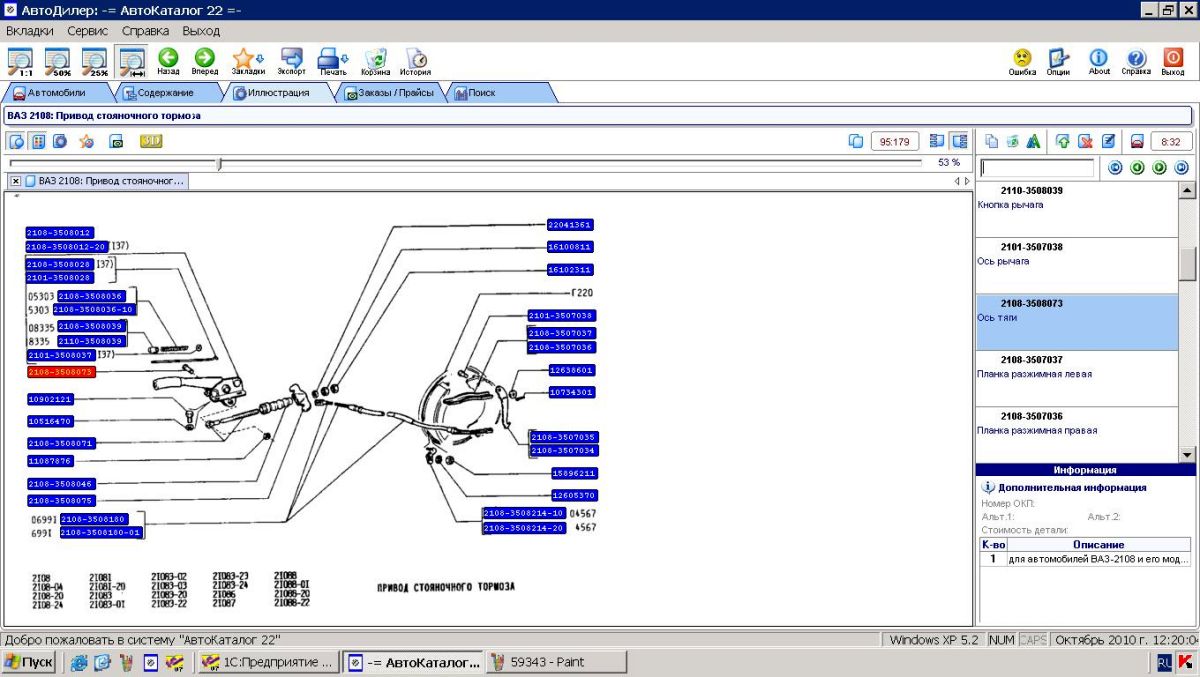Screen dimensions: 1200x677
Task: Click the part search input field
Action: pos(1037,168)
